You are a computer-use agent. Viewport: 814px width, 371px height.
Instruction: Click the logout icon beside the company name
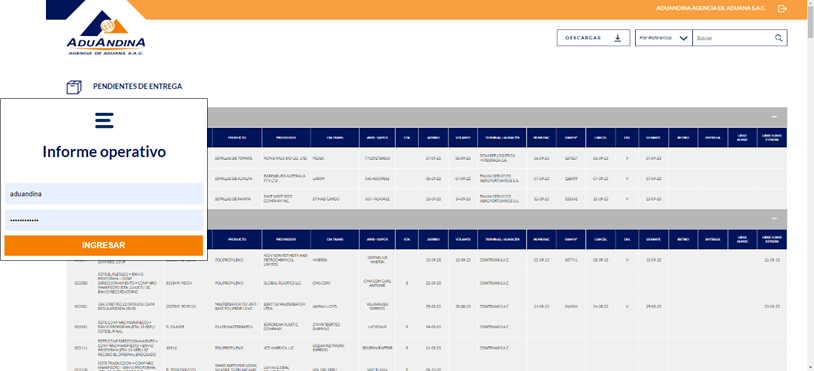[782, 8]
